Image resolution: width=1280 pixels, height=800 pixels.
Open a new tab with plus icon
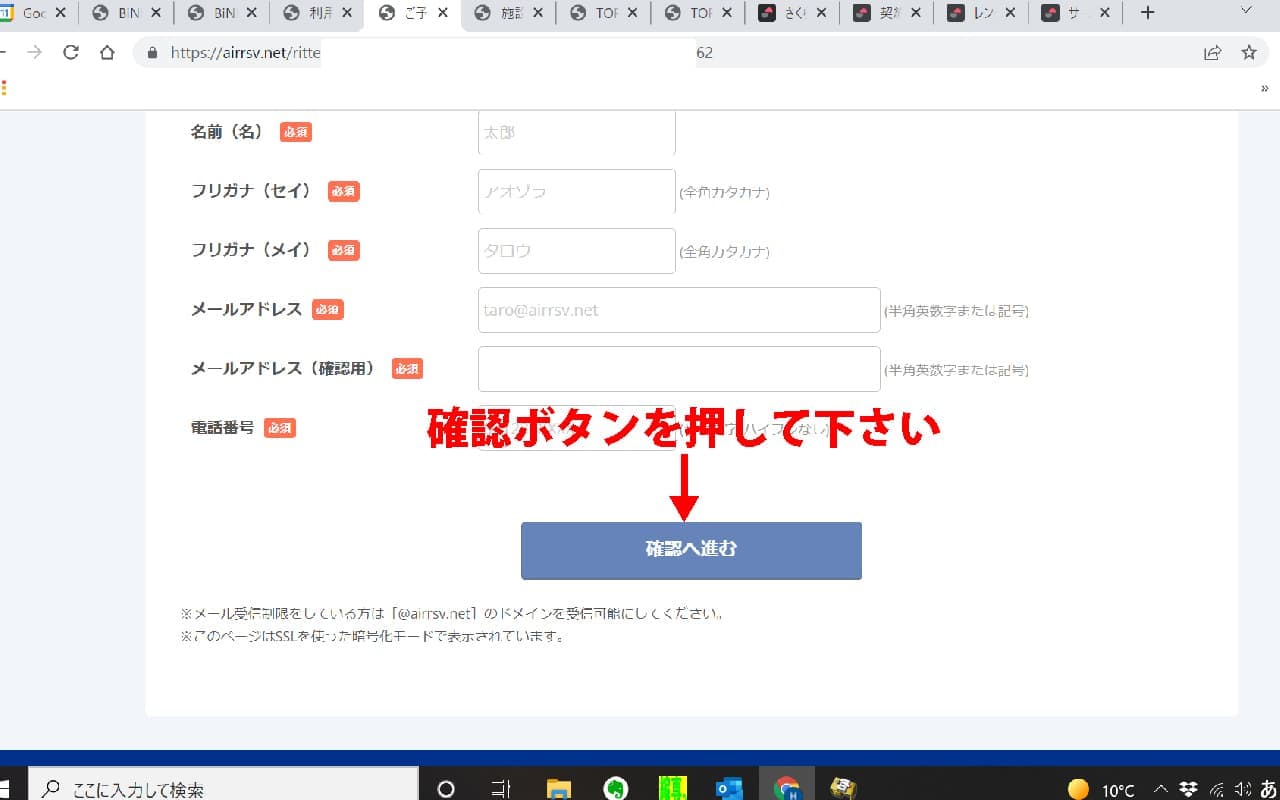click(1147, 13)
